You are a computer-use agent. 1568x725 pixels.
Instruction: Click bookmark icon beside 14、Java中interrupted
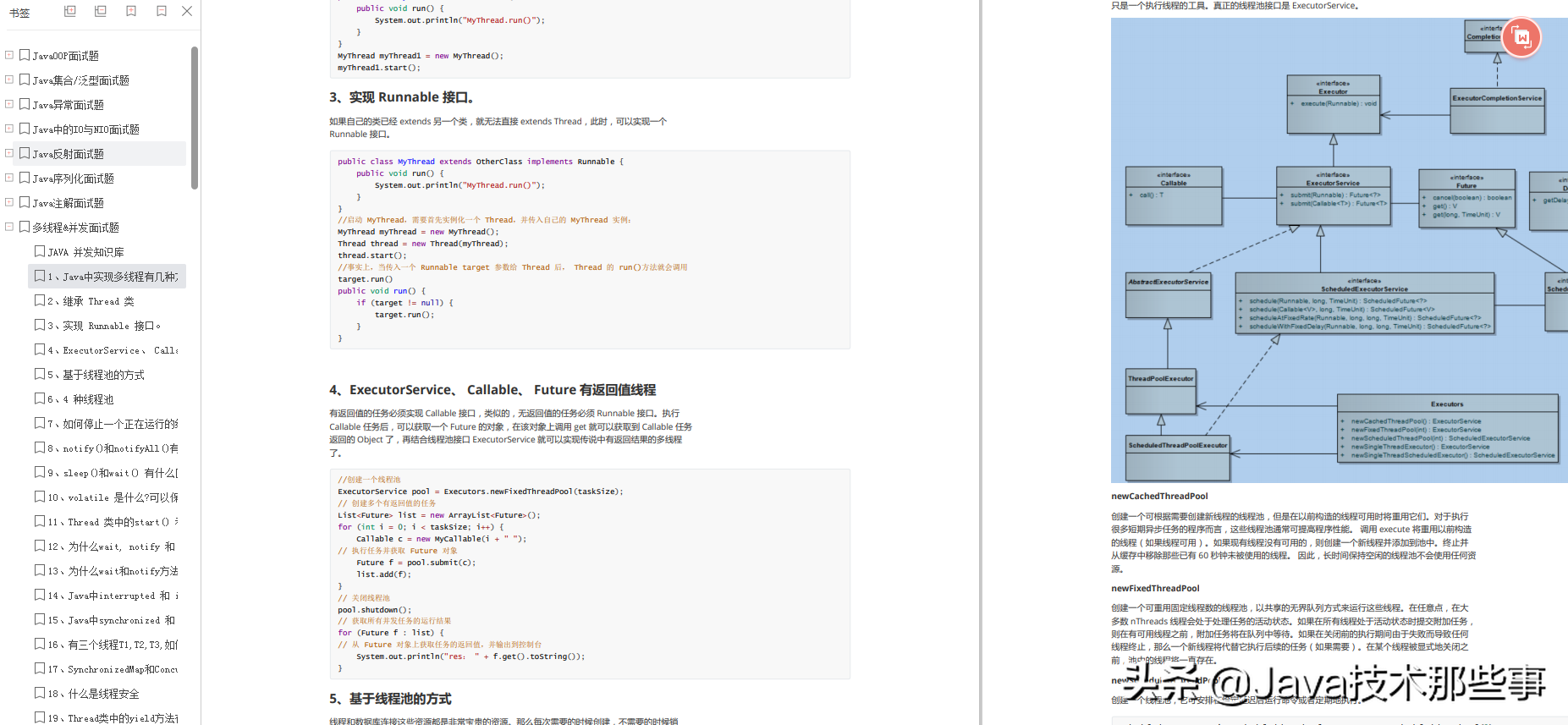[x=40, y=595]
